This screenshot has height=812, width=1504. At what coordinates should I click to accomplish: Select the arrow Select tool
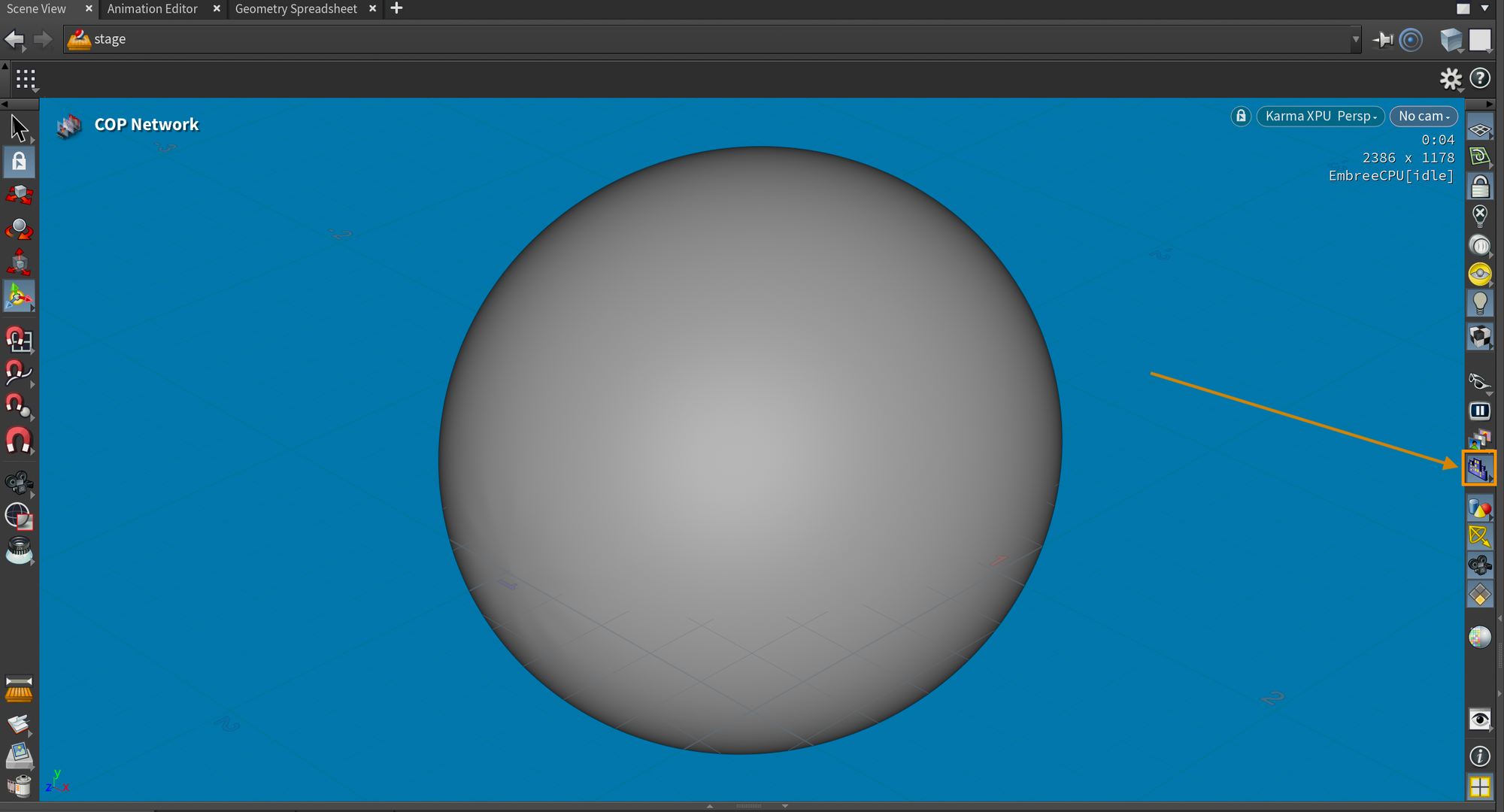19,129
